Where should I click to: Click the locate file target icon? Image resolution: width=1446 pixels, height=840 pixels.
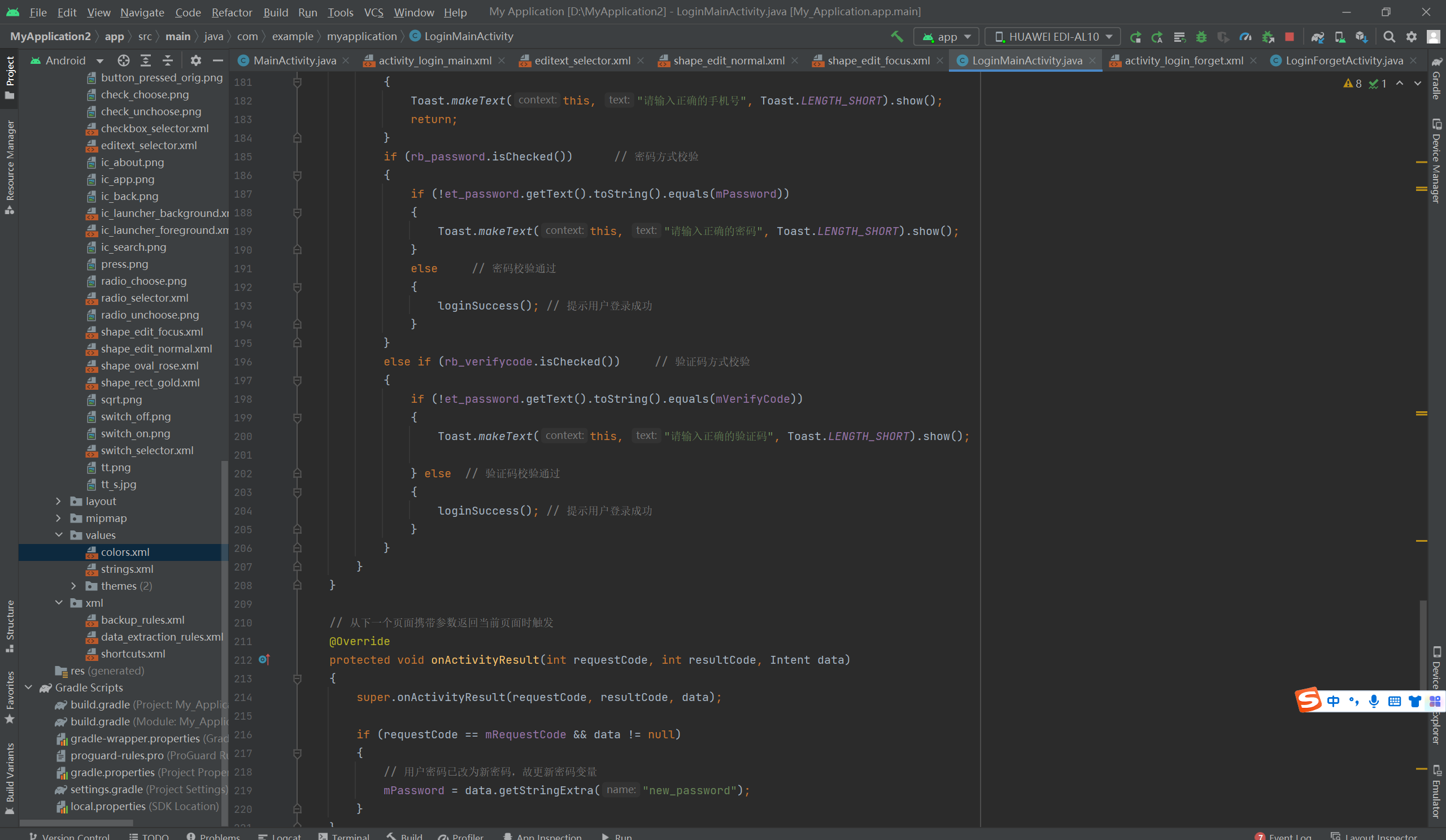(123, 60)
